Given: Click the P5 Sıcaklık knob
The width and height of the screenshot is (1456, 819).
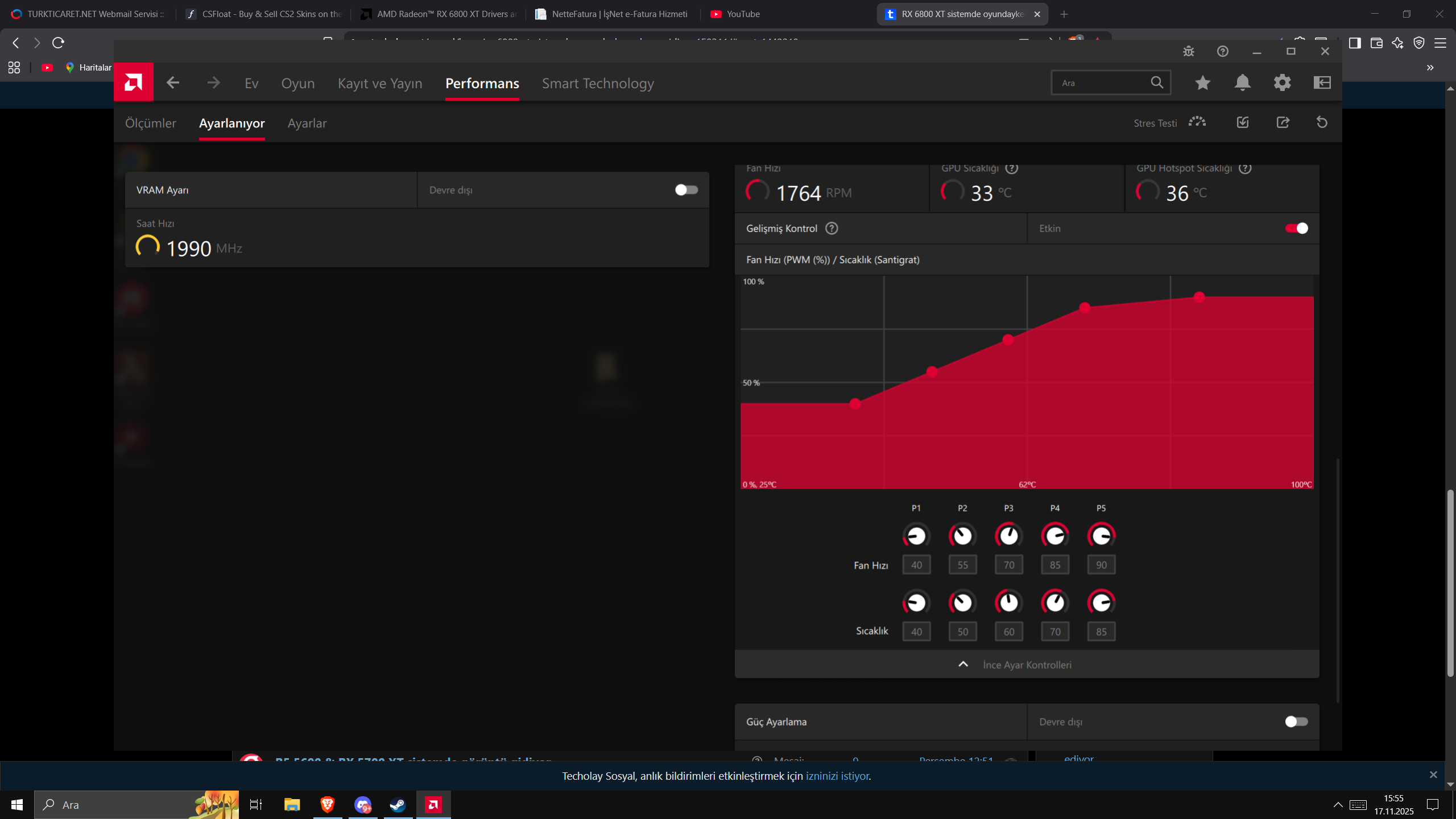Looking at the screenshot, I should [1101, 602].
